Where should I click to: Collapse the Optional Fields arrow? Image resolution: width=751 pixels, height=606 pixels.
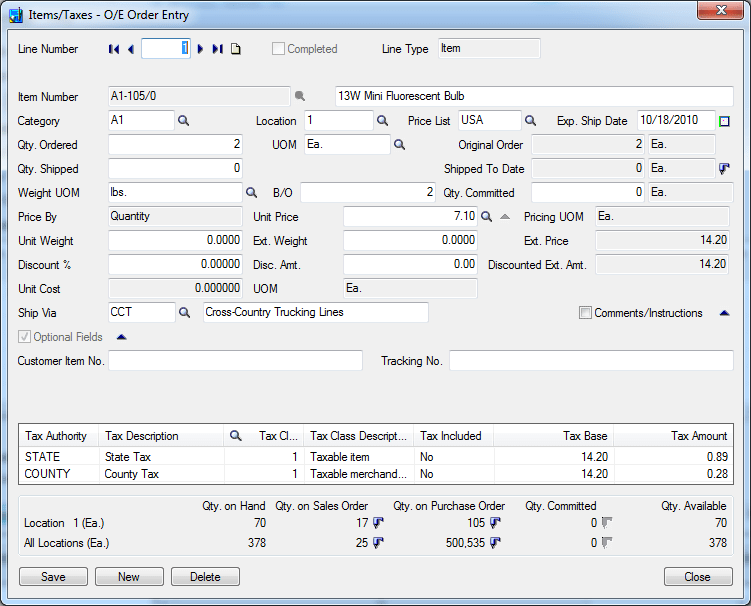click(x=122, y=337)
